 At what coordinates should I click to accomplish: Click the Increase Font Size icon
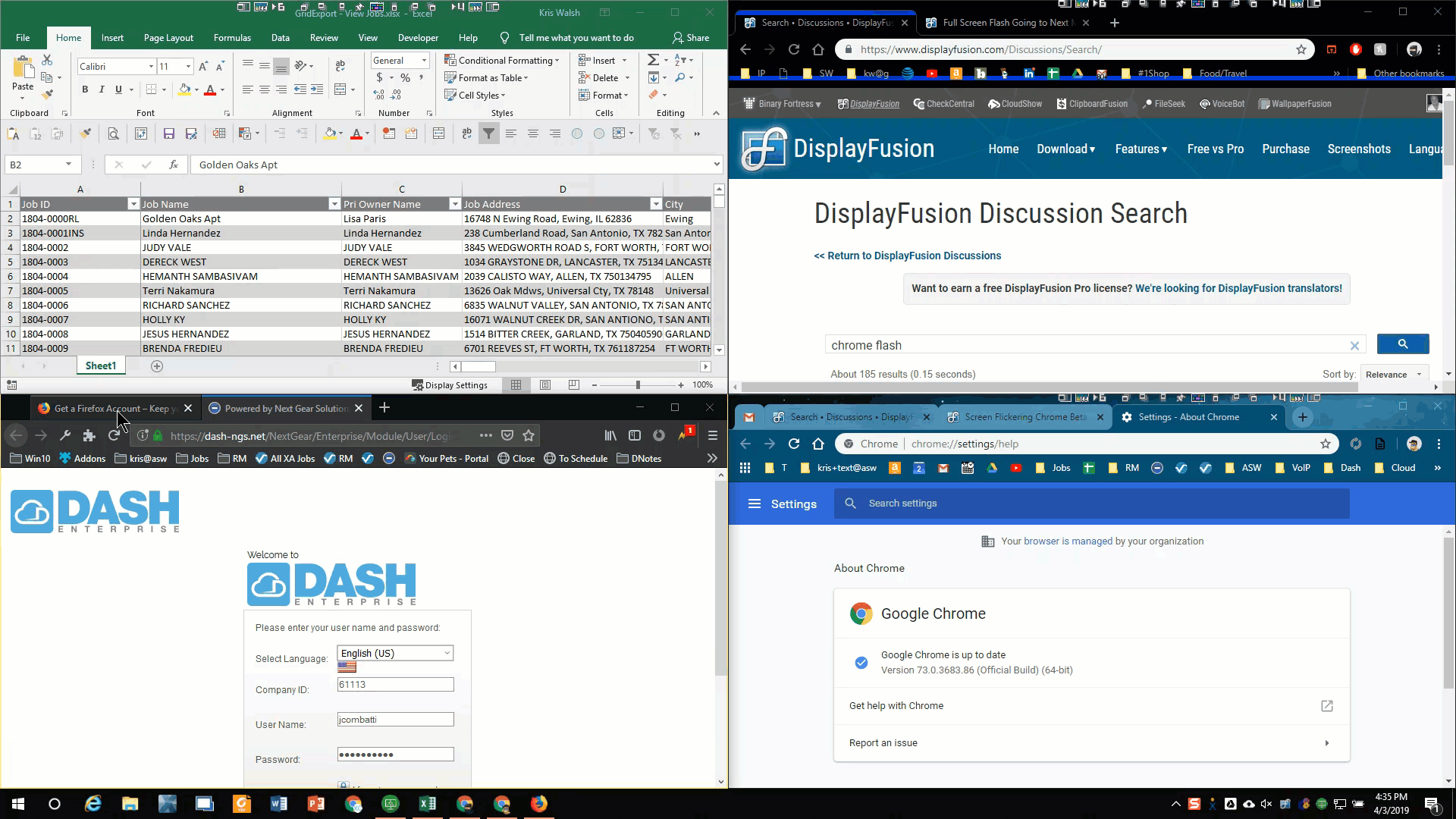(x=203, y=67)
